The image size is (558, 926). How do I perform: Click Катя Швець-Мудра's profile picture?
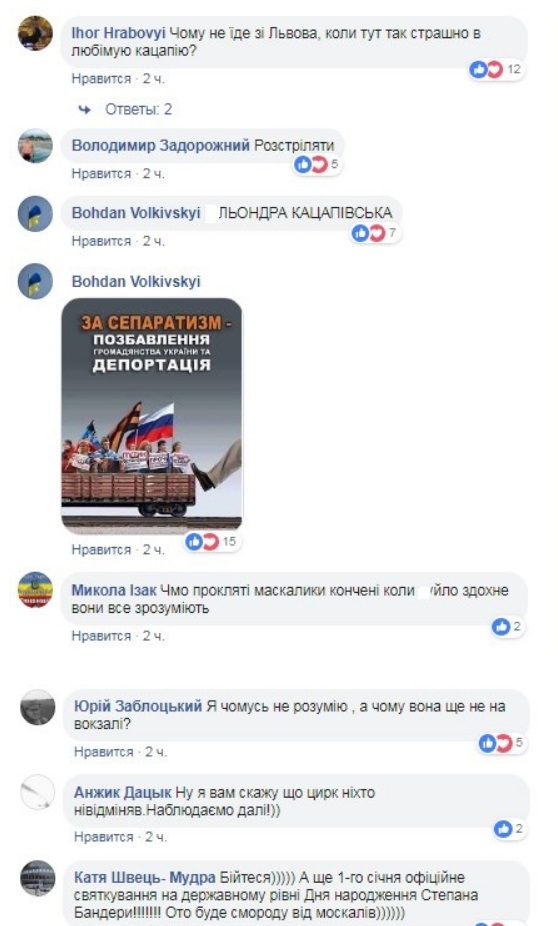(38, 878)
